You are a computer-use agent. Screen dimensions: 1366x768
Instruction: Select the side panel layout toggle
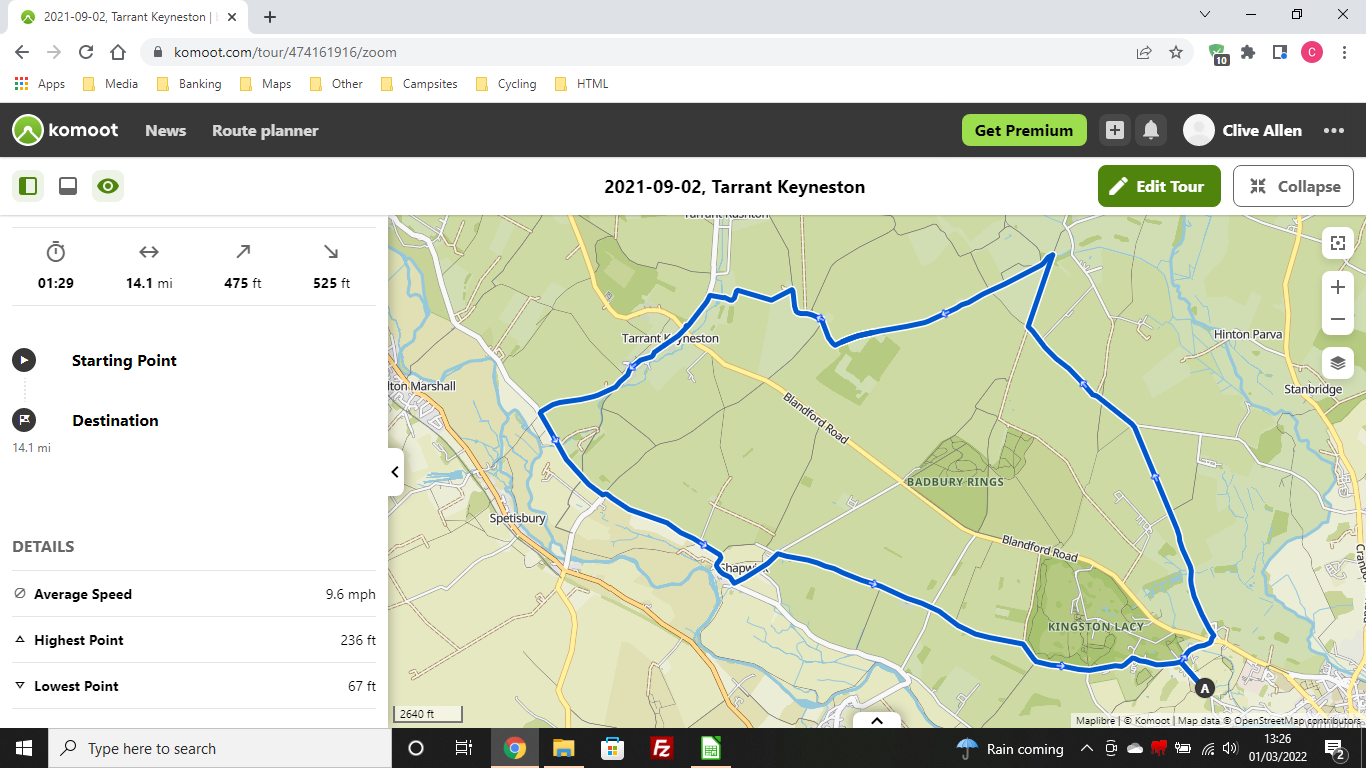pos(28,186)
